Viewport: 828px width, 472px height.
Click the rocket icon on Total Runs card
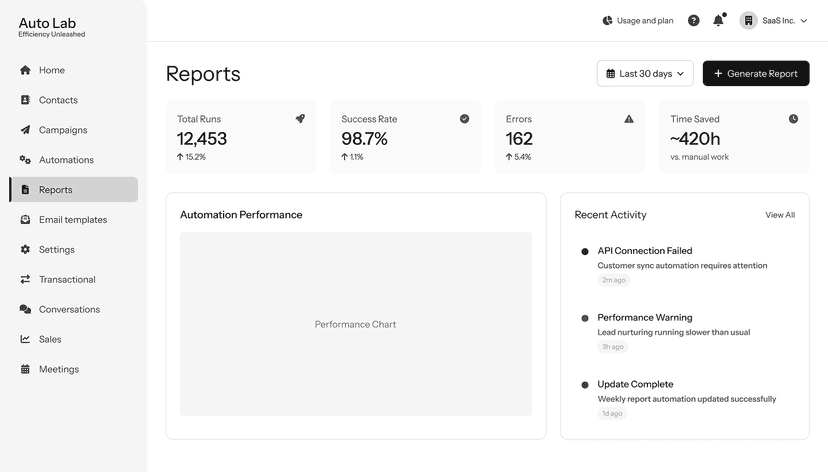pyautogui.click(x=300, y=119)
